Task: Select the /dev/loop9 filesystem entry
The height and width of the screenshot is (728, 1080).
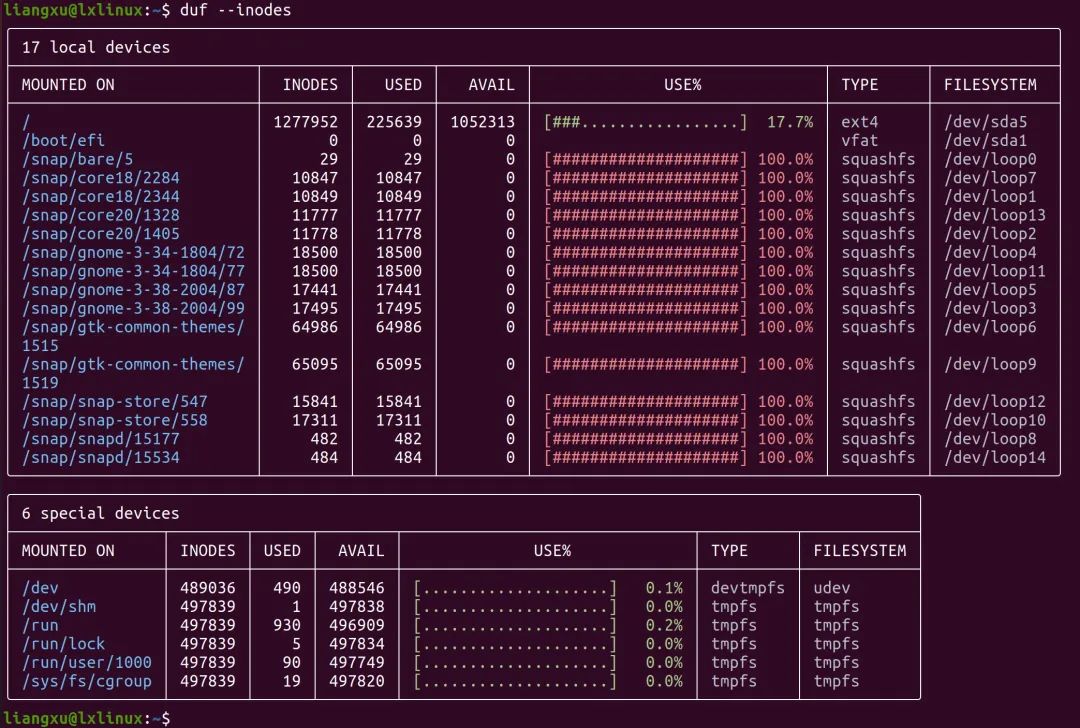Action: coord(990,364)
